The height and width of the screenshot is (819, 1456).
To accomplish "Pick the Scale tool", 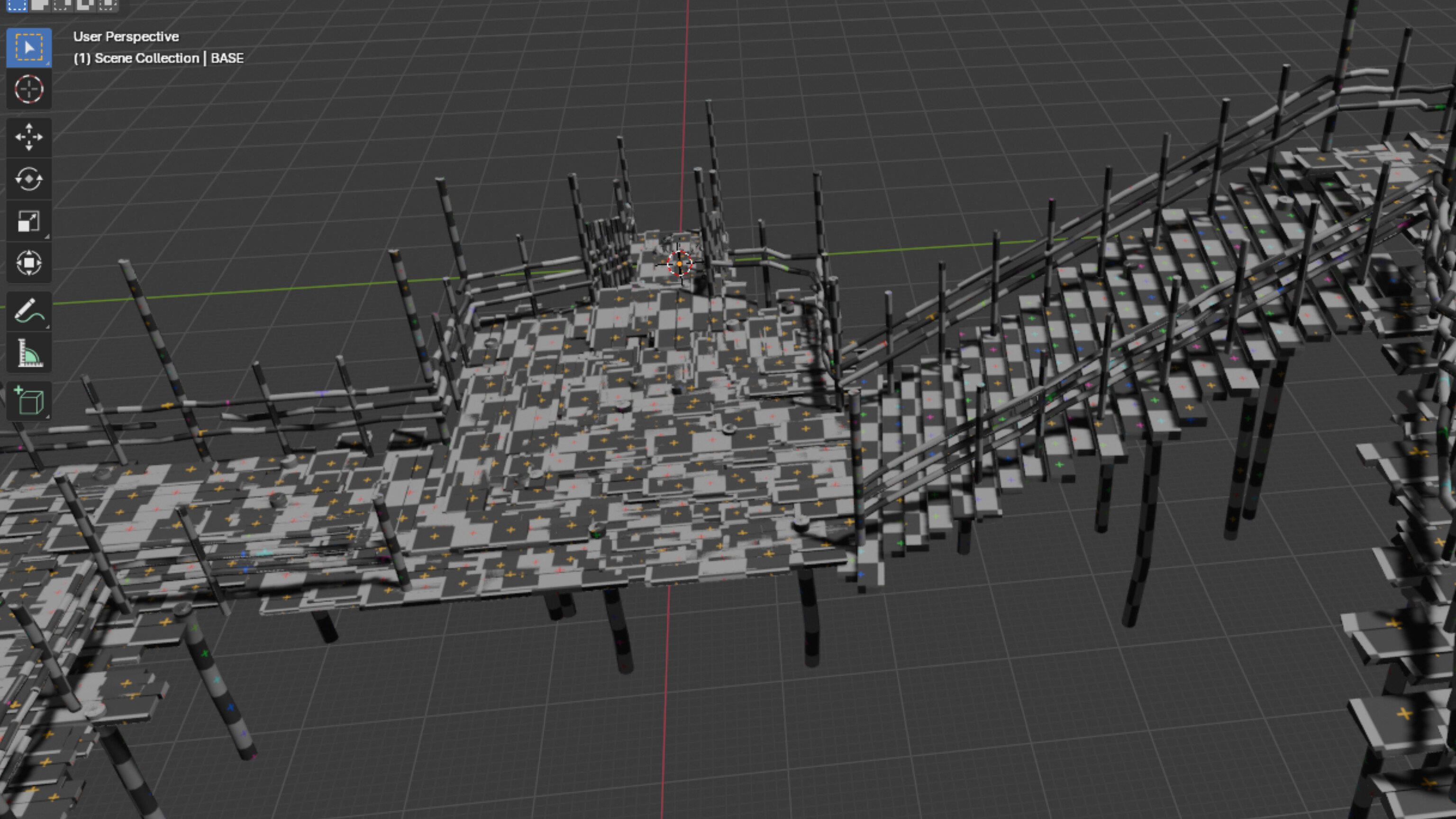I will pyautogui.click(x=29, y=221).
